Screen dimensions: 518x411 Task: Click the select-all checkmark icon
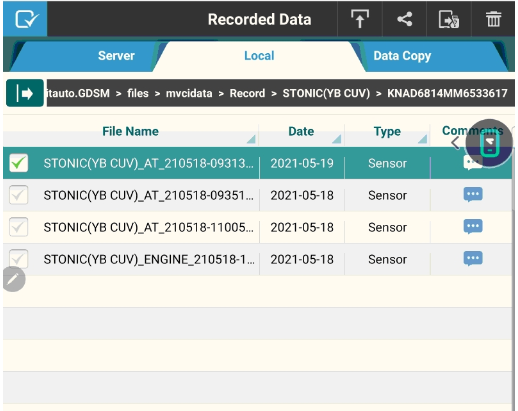(26, 19)
